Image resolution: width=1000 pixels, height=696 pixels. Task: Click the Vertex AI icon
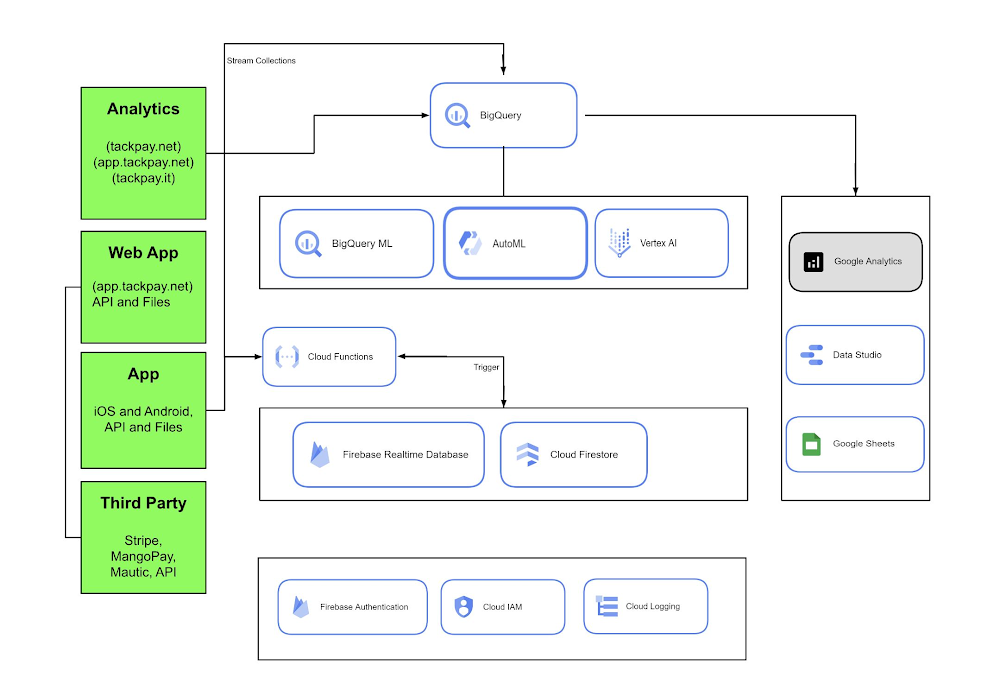619,242
